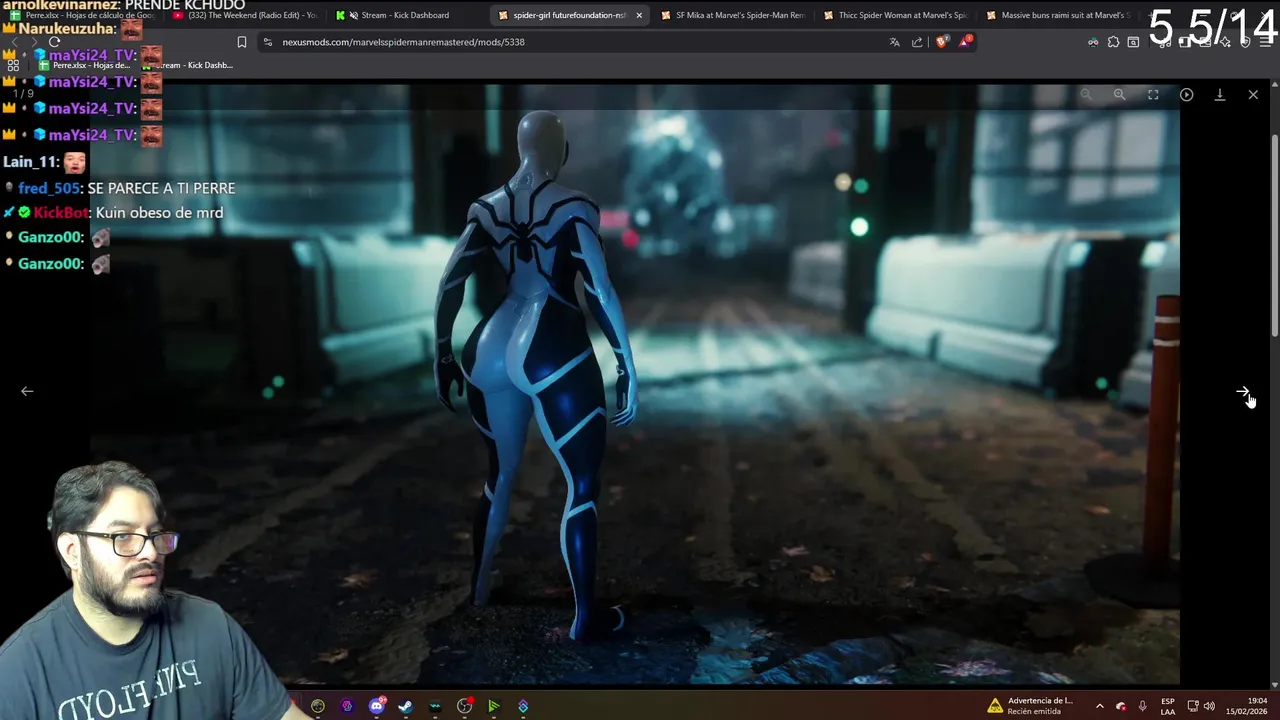Screen dimensions: 1280x720
Task: Open Brave Shields lion icon
Action: pos(941,42)
